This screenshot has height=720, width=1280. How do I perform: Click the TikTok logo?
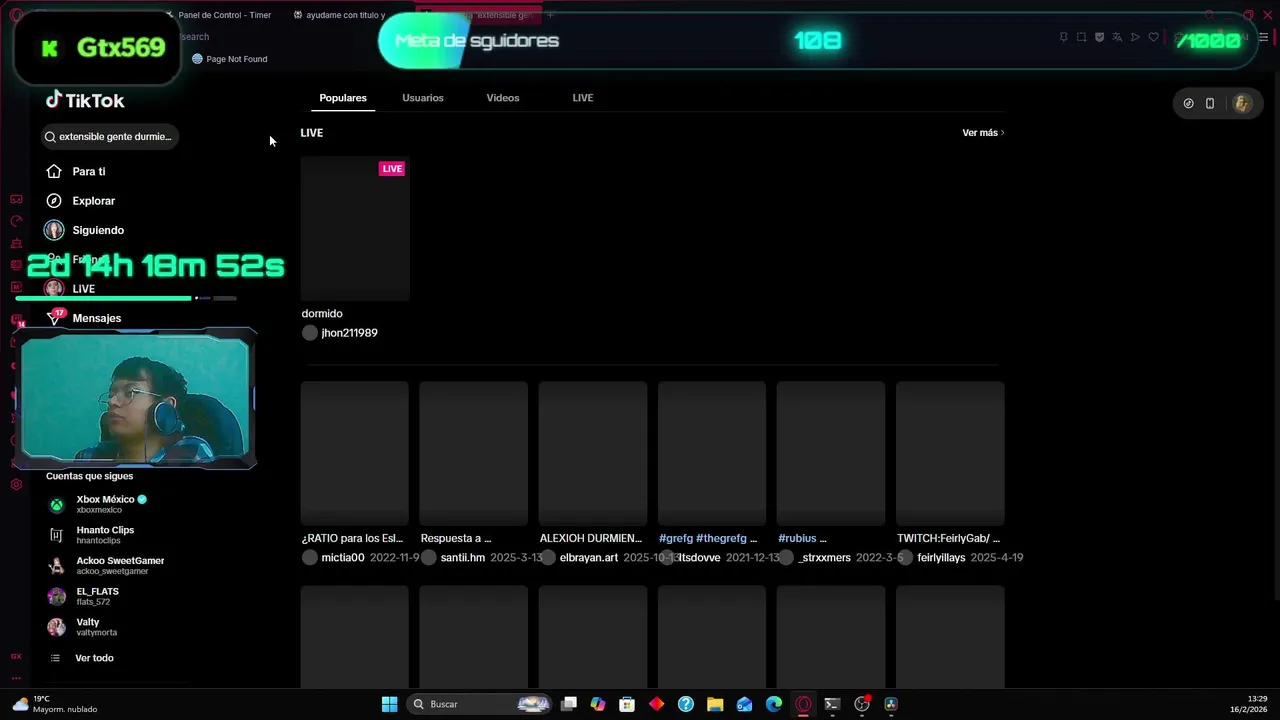(85, 100)
